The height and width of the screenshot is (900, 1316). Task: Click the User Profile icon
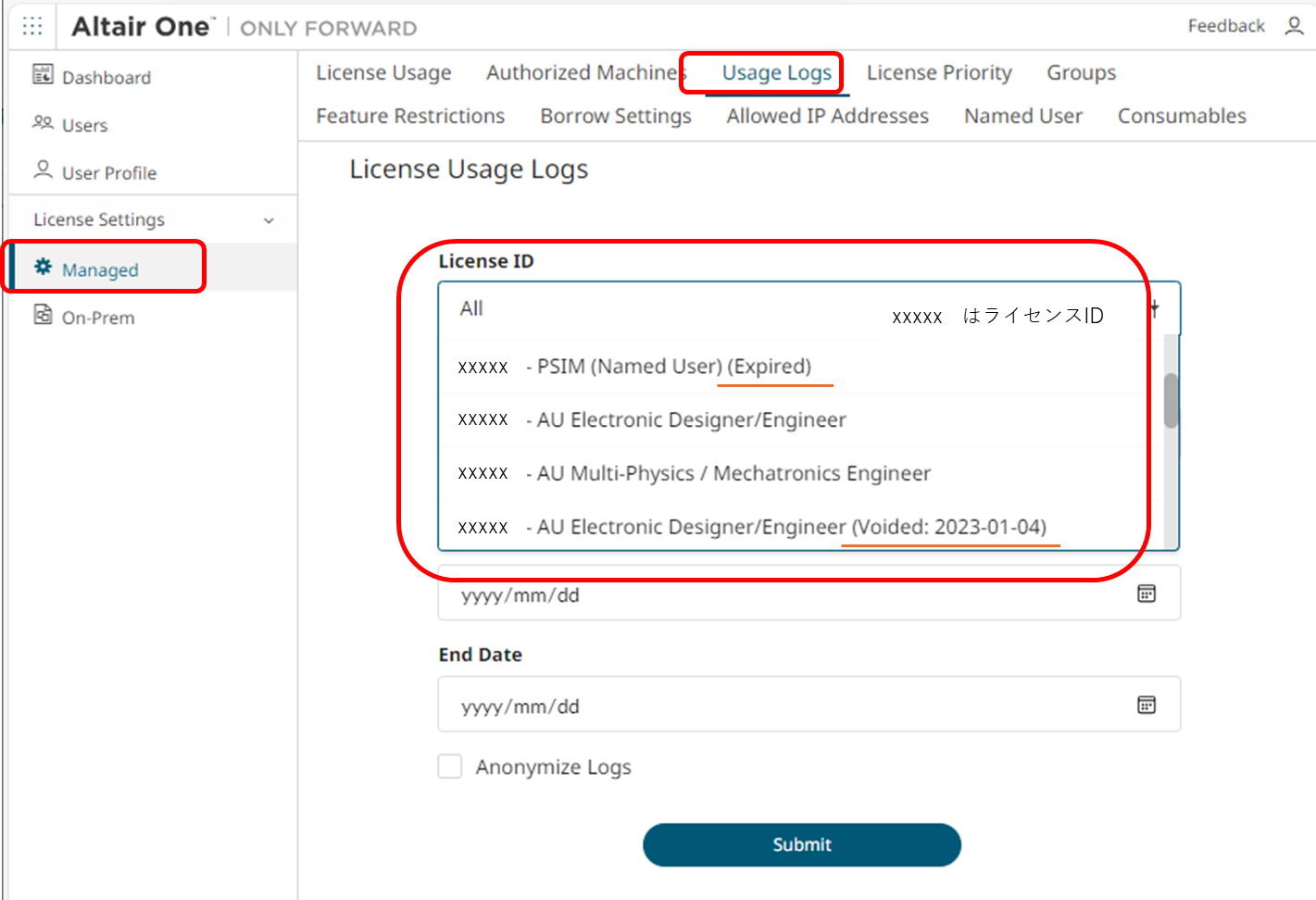tap(43, 170)
